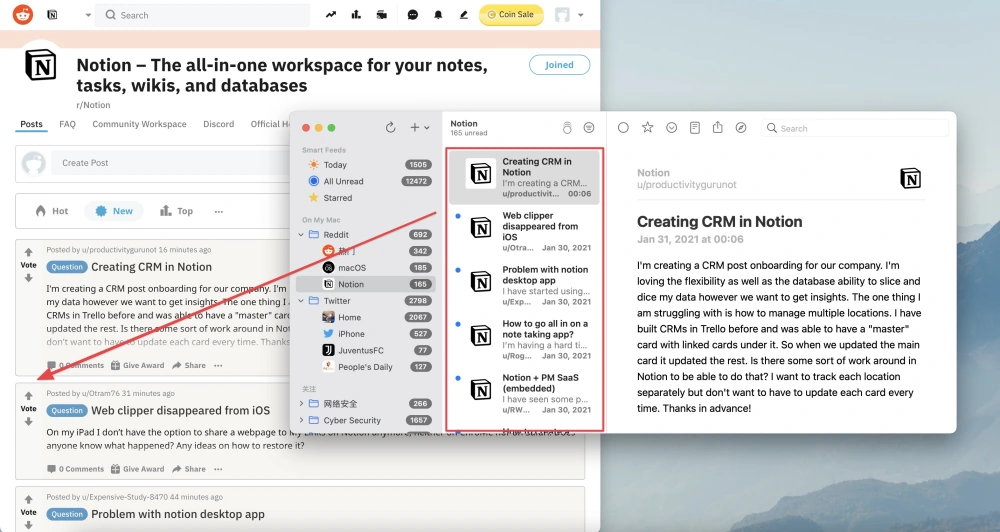Upvote the Creating CRM in Notion post

(28, 253)
